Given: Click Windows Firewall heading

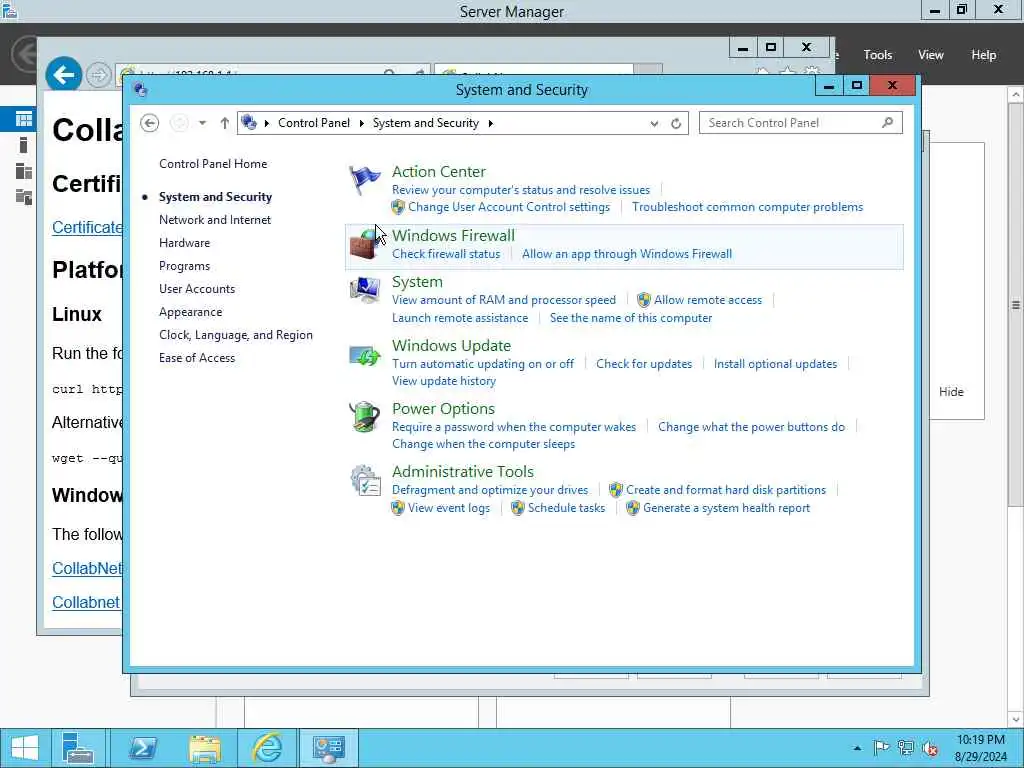Looking at the screenshot, I should point(453,236).
